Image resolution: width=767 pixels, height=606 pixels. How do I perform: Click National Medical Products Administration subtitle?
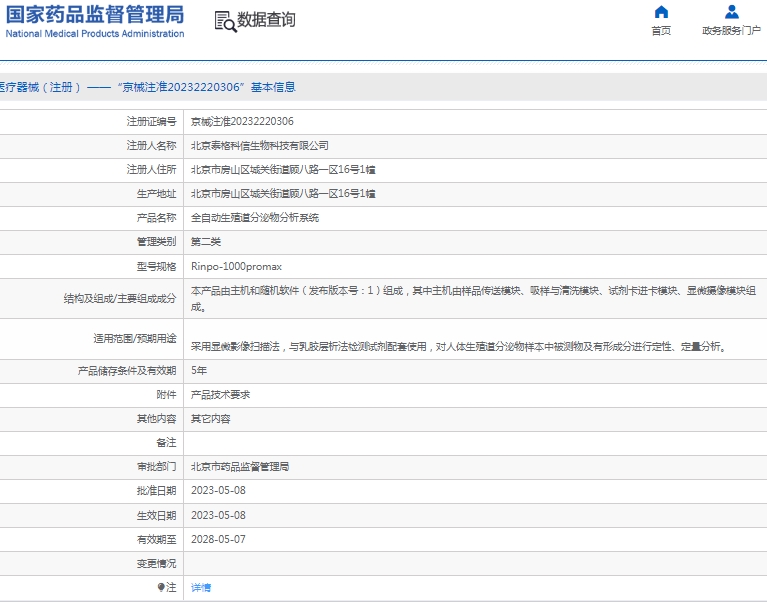pos(95,33)
